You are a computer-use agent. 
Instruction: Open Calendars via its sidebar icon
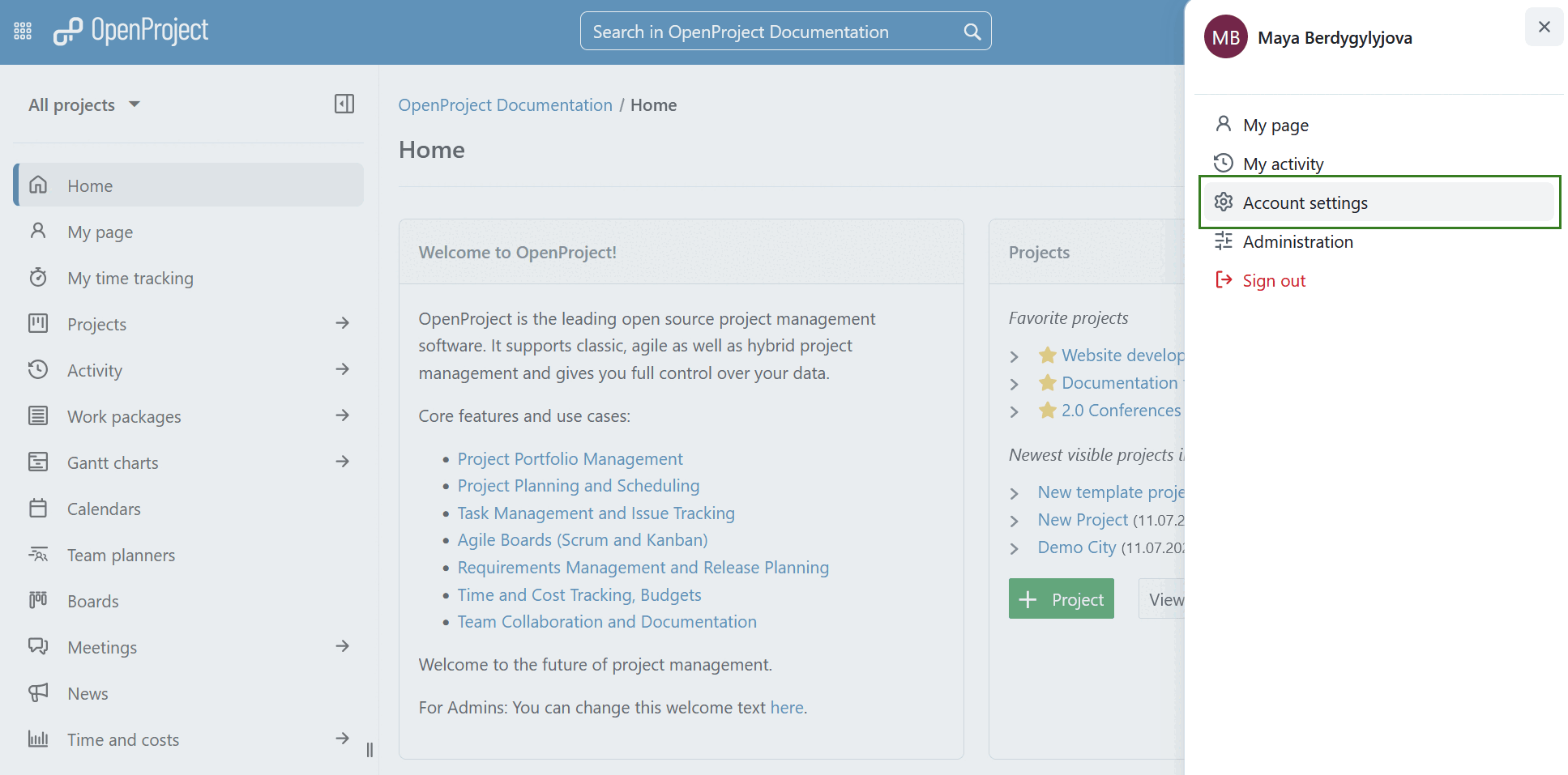tap(38, 508)
